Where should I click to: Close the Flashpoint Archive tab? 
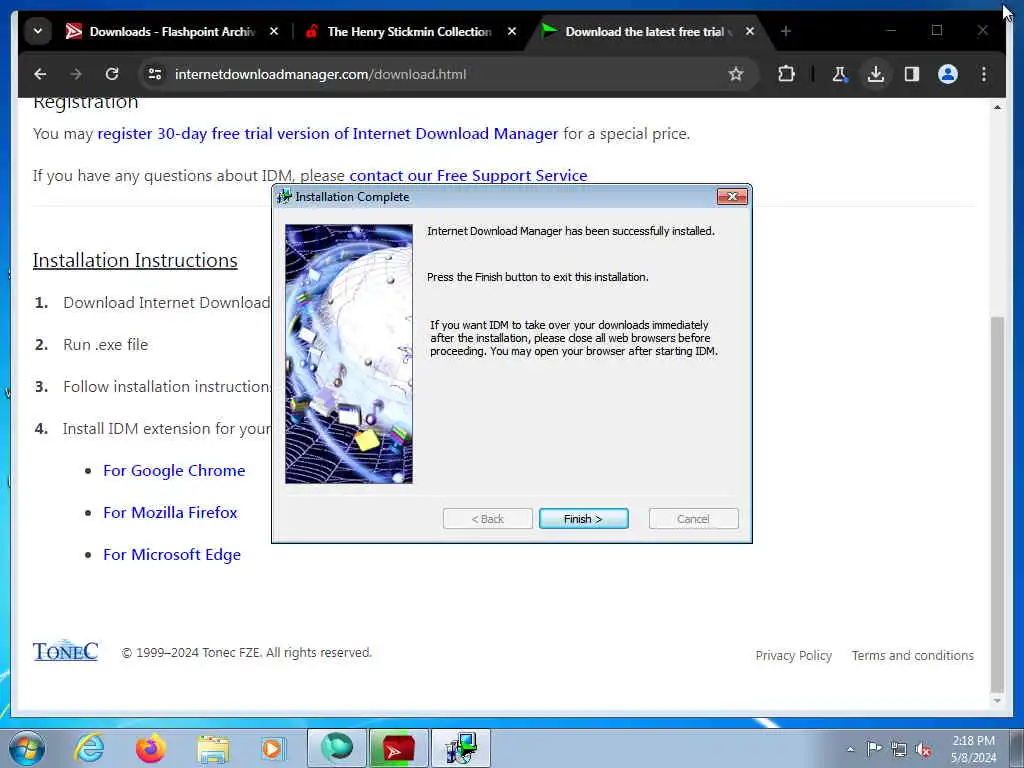(x=274, y=31)
